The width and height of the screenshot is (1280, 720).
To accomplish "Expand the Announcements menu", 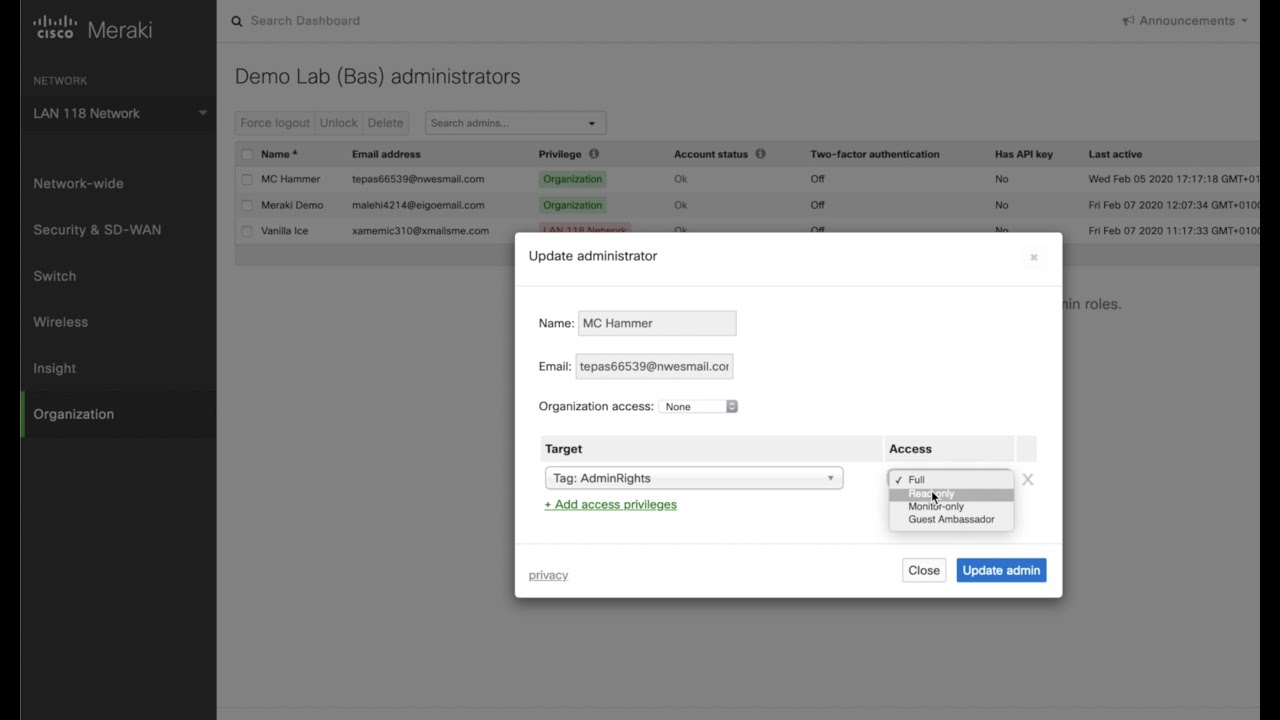I will click(x=1185, y=21).
